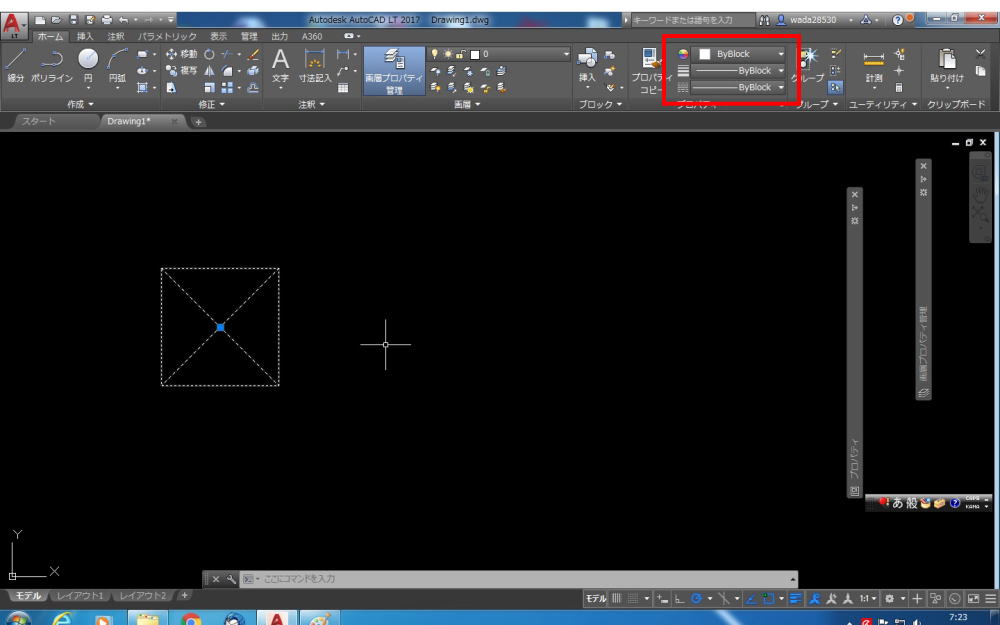The width and height of the screenshot is (1000, 625).
Task: Click the Insert block (挿入) icon
Action: pos(587,65)
